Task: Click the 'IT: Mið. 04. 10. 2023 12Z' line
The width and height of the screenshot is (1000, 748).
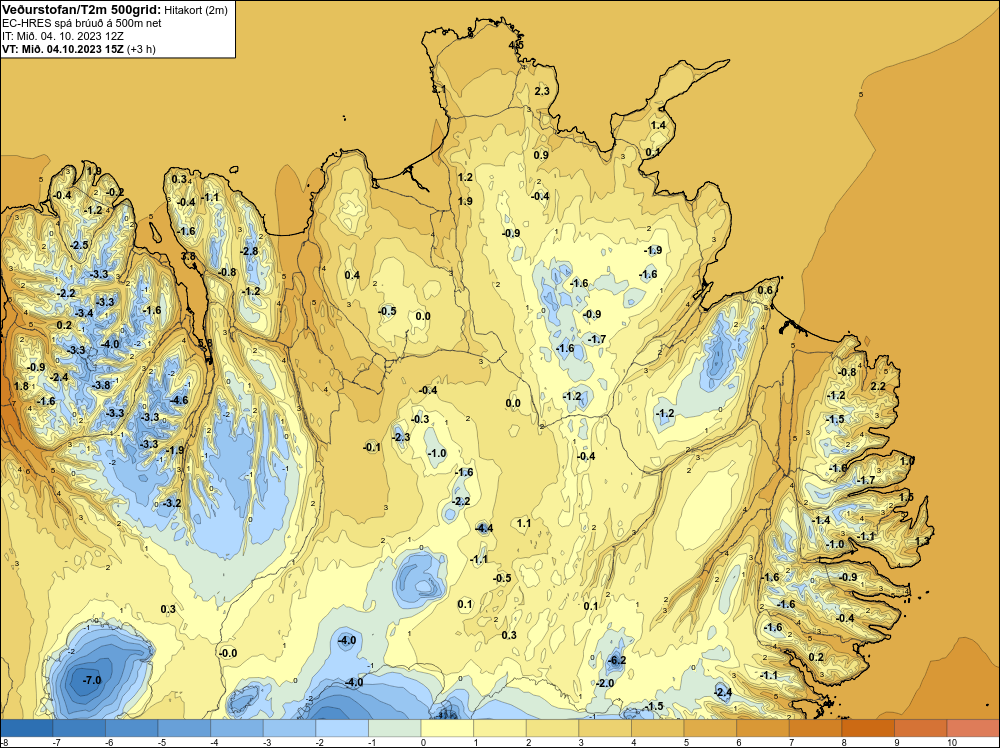Action: (62, 36)
